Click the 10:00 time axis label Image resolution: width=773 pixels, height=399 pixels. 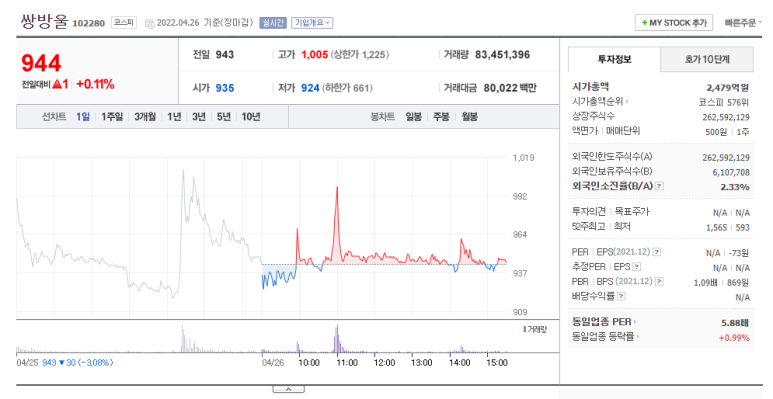[309, 363]
